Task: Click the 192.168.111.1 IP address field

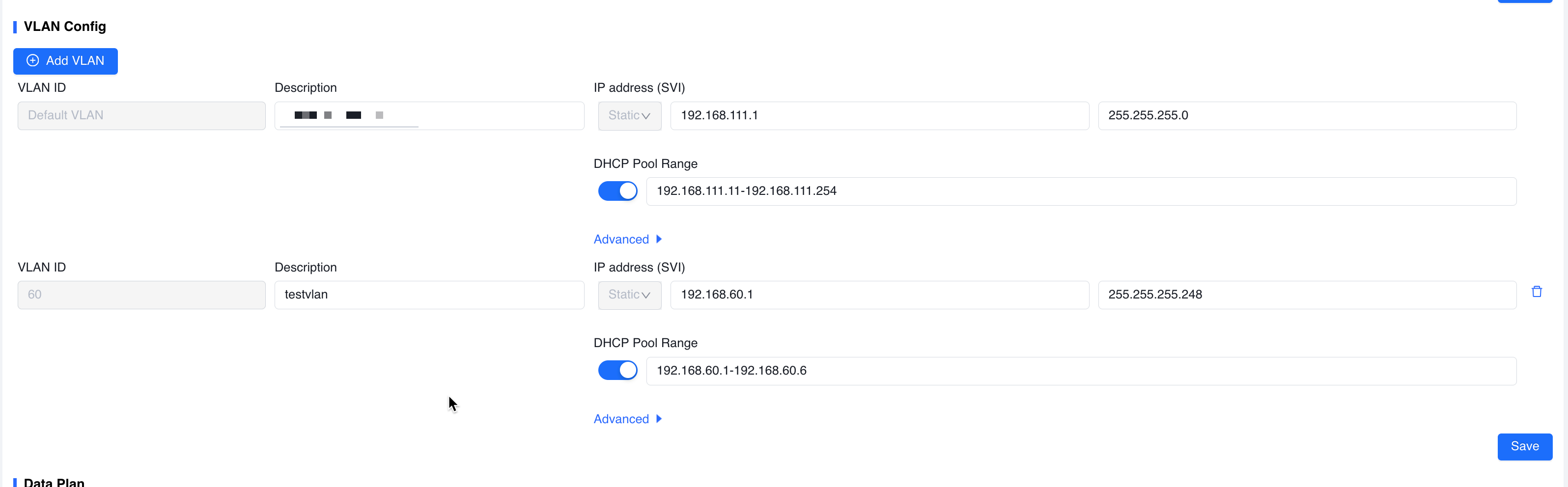Action: click(879, 115)
